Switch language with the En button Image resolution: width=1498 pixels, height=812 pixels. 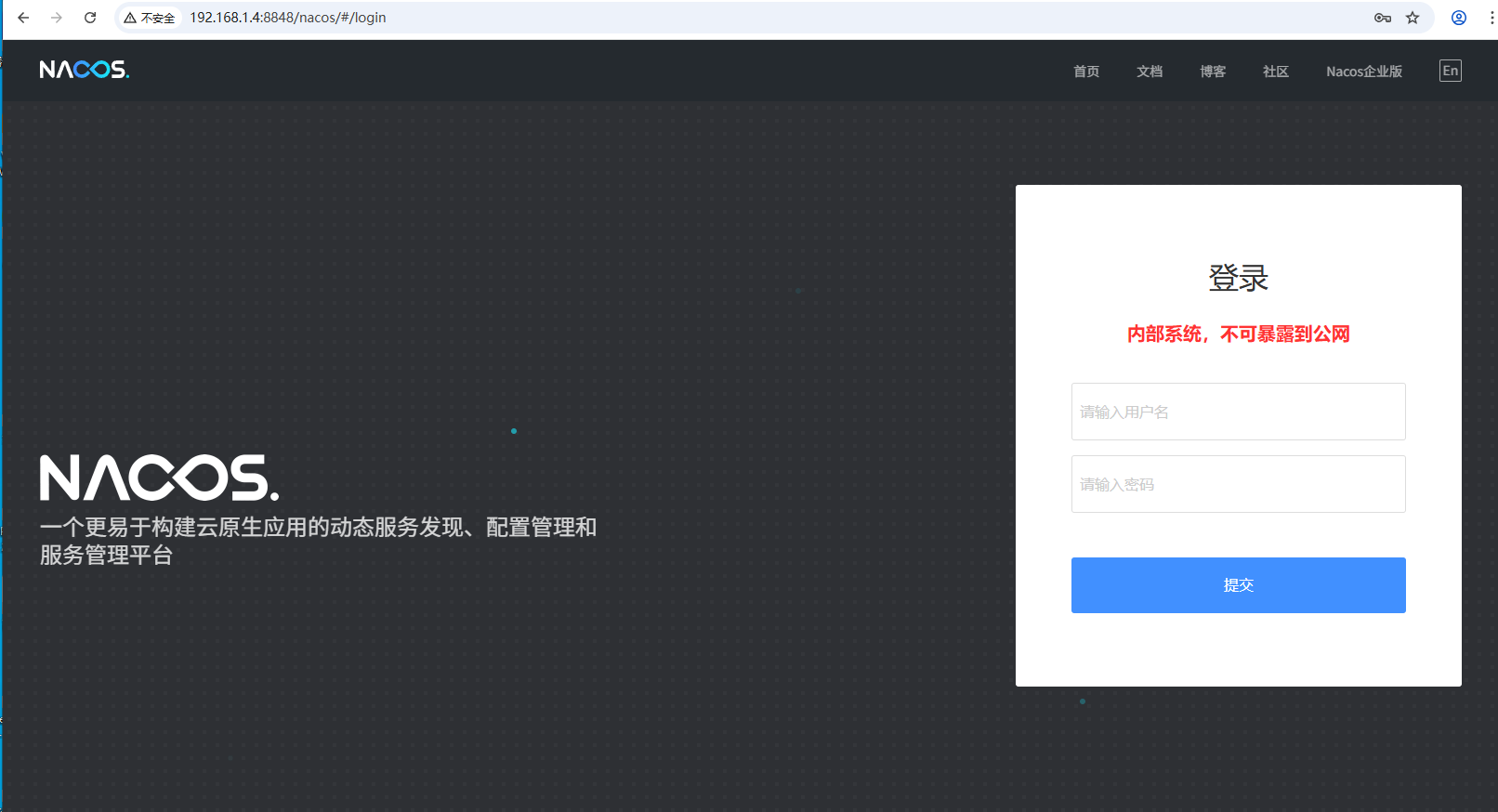click(x=1451, y=71)
